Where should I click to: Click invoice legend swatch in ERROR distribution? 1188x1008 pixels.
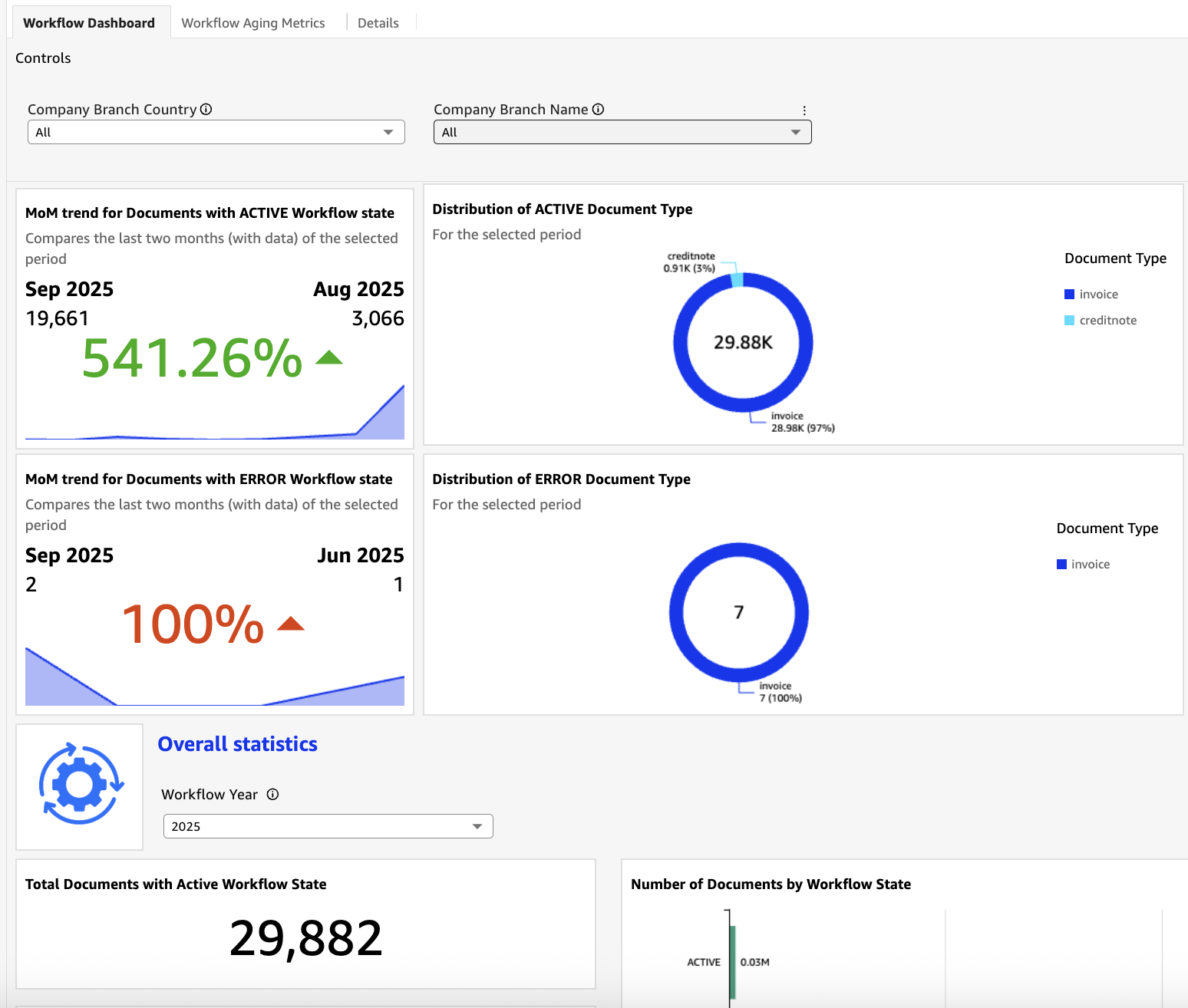click(1061, 565)
